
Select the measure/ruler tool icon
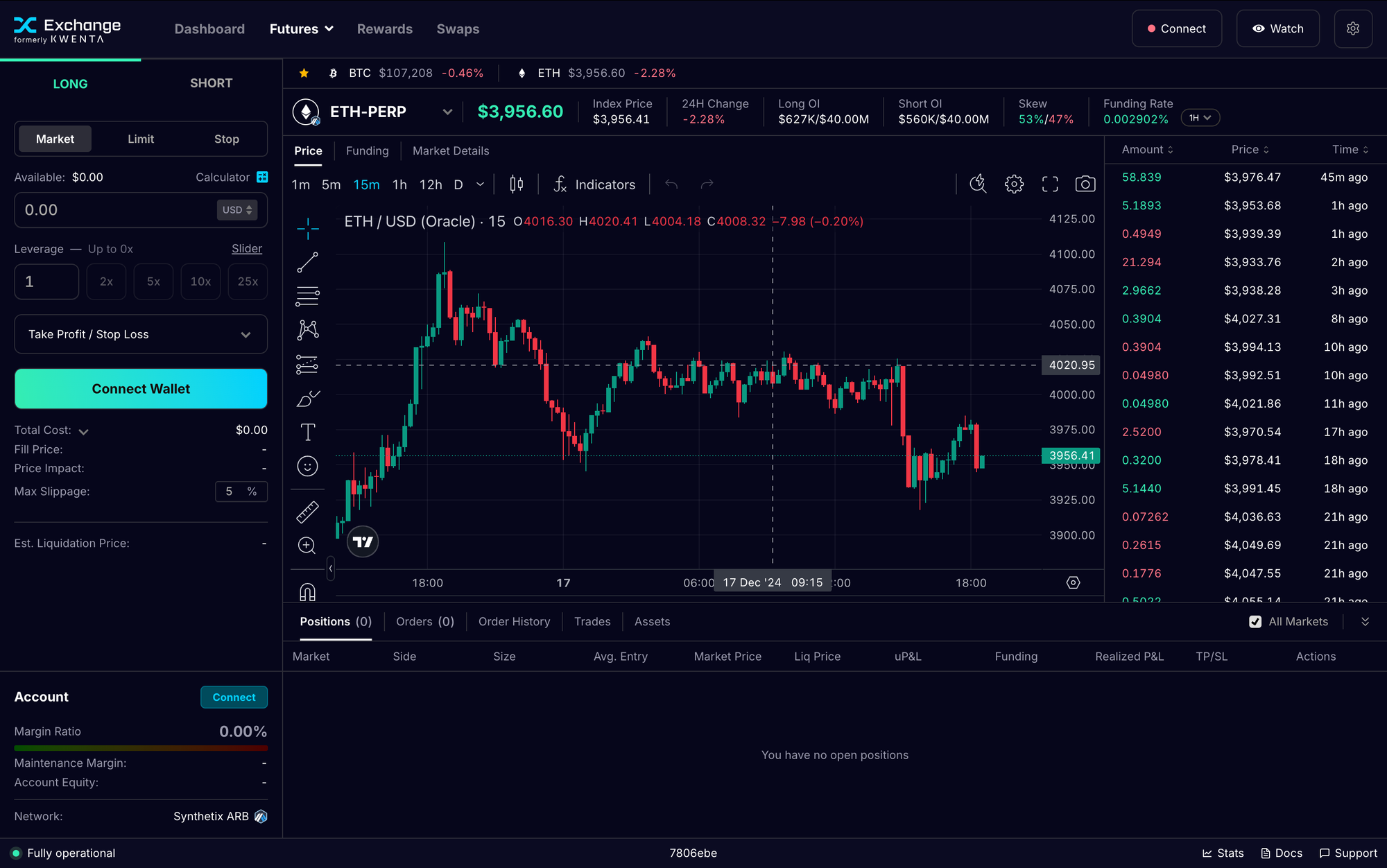point(307,512)
